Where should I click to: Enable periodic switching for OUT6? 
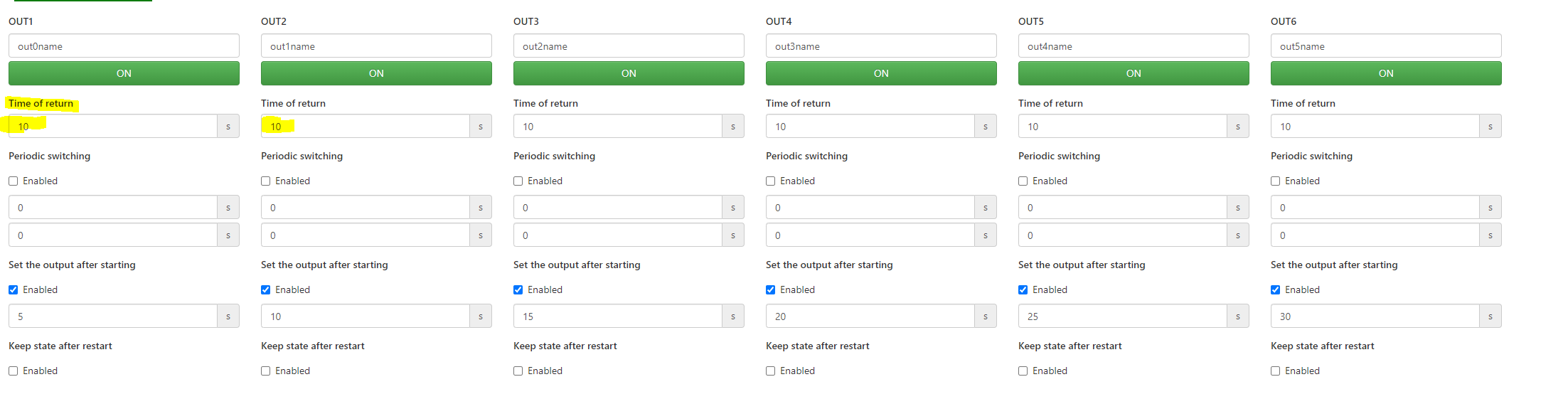coord(1276,181)
